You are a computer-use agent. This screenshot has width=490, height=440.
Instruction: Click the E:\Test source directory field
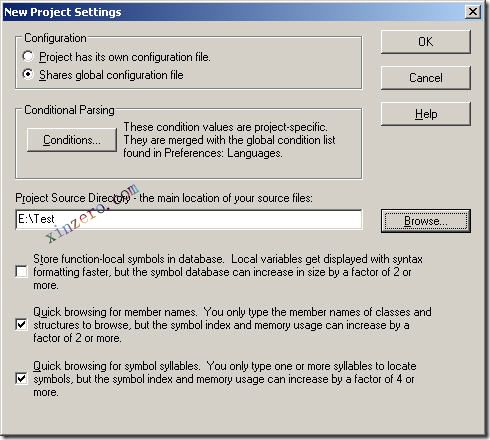(189, 219)
